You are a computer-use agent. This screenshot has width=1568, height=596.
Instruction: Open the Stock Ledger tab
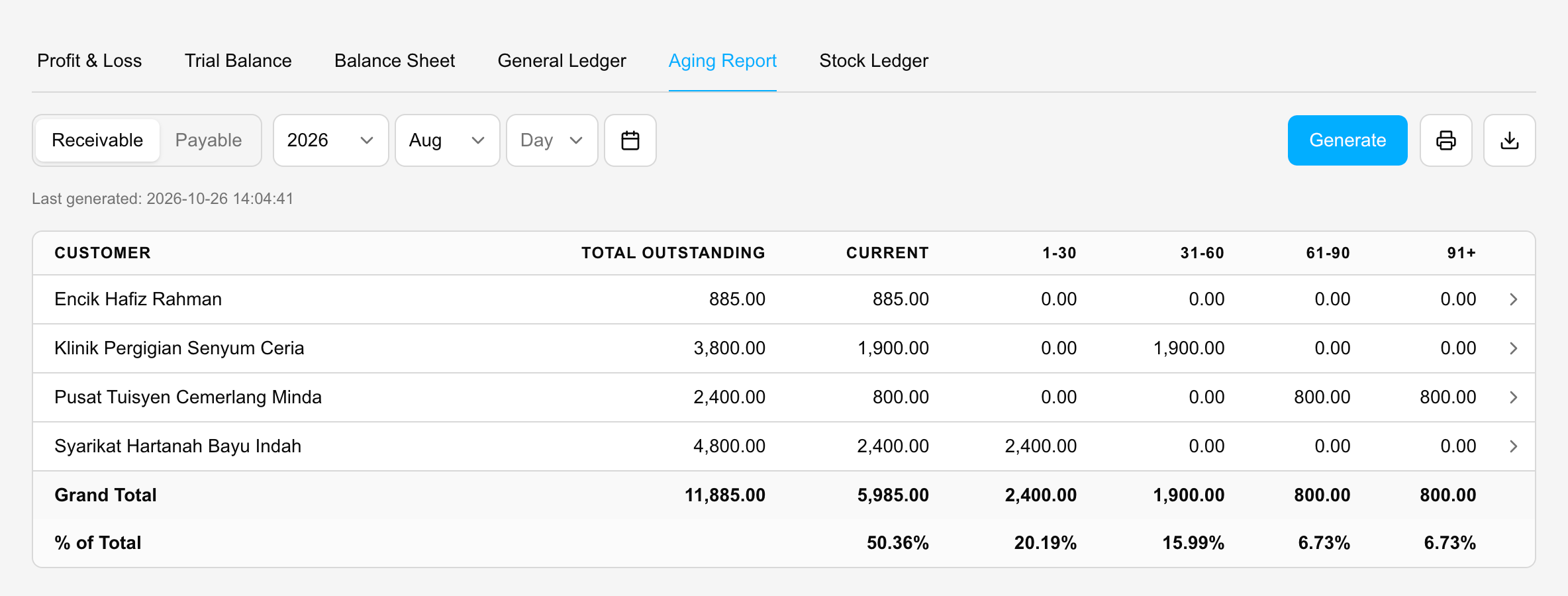pos(873,61)
